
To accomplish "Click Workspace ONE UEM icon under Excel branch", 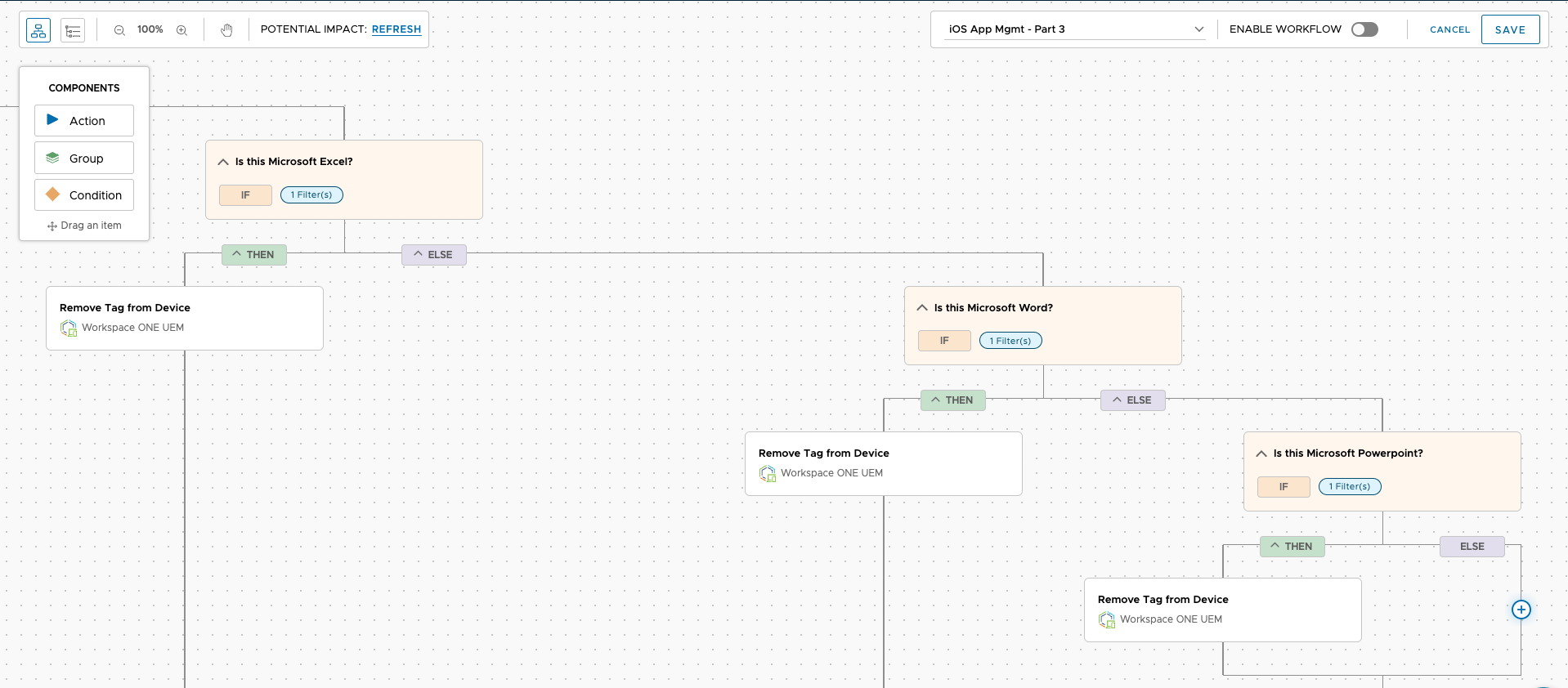I will tap(69, 328).
